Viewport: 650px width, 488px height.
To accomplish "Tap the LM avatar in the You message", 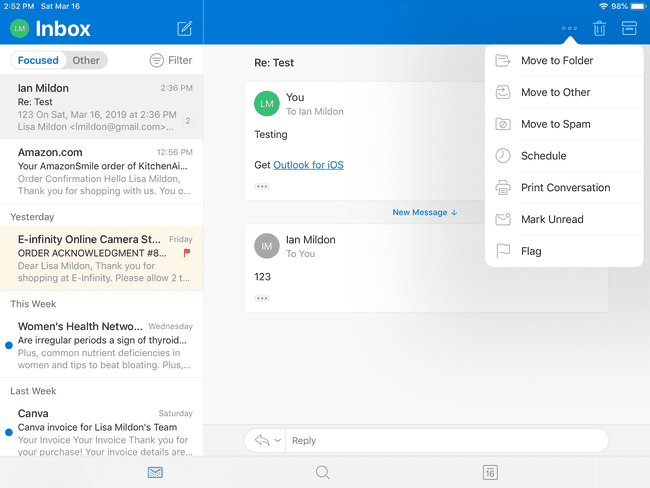I will coord(267,104).
